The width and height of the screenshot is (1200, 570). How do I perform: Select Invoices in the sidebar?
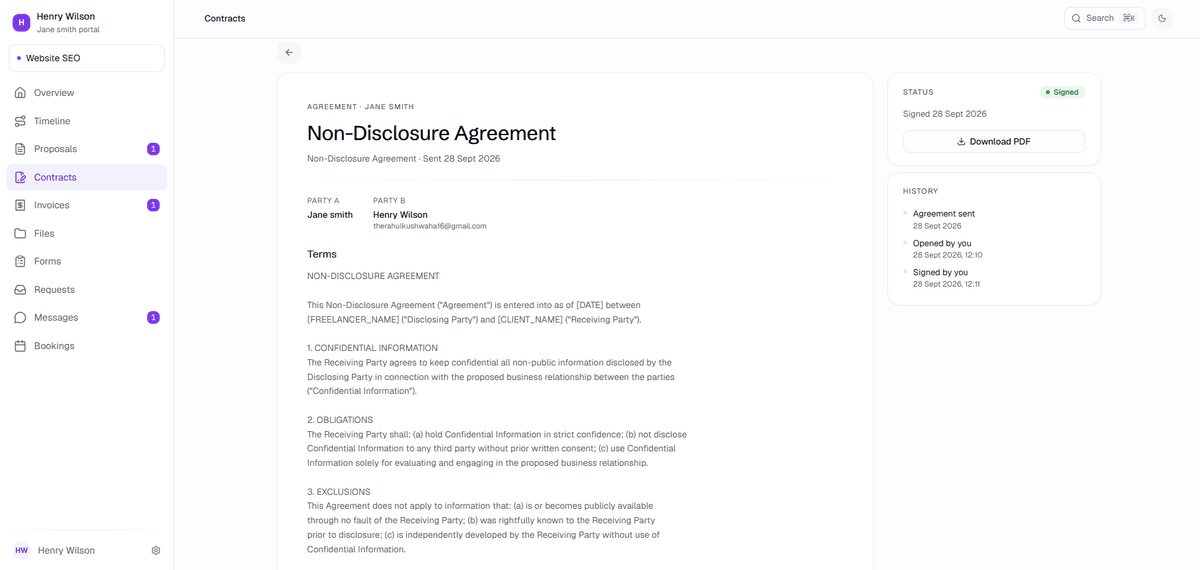tap(87, 205)
